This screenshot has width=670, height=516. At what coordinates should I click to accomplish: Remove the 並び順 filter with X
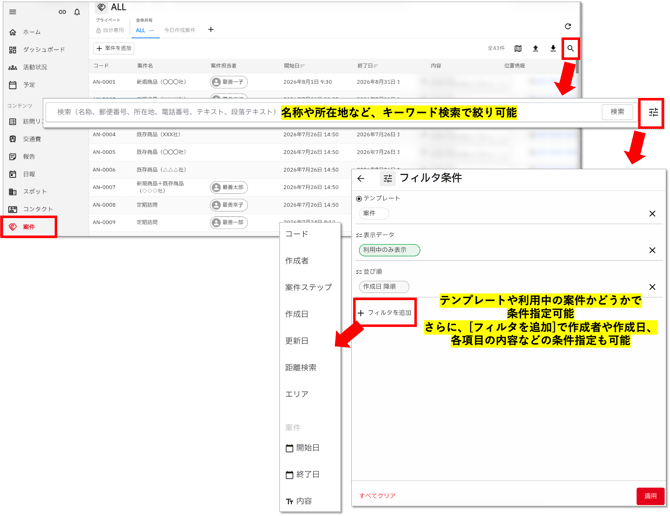pyautogui.click(x=652, y=287)
